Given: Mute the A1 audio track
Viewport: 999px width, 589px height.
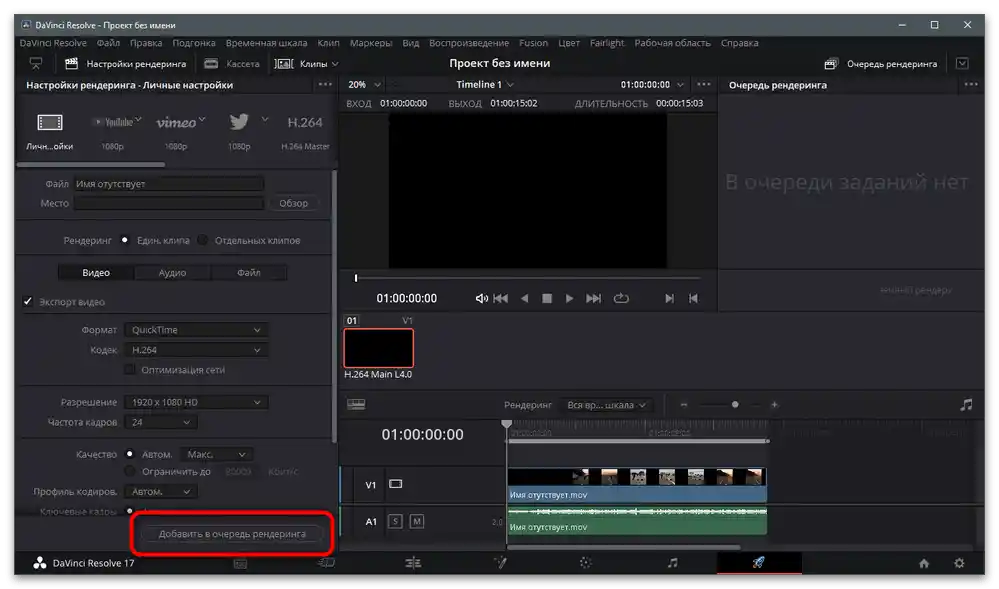Looking at the screenshot, I should pos(417,521).
